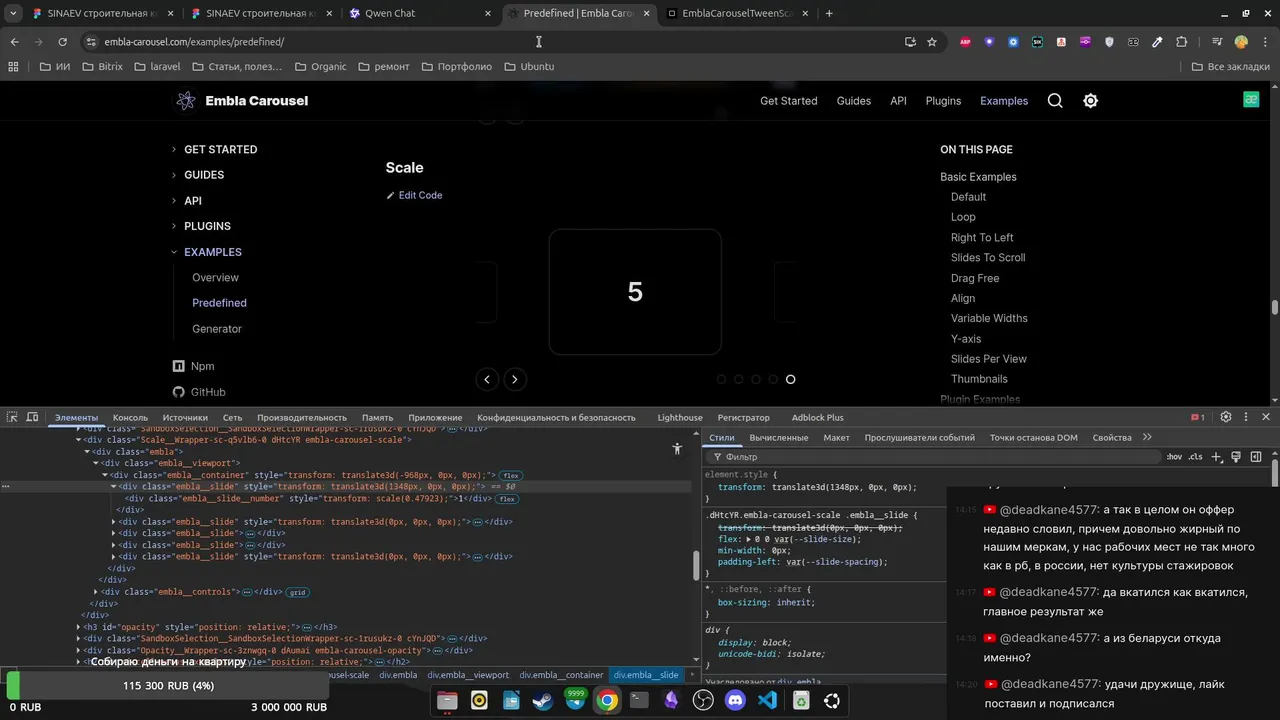Open Plugins in the top navigation

tap(943, 101)
